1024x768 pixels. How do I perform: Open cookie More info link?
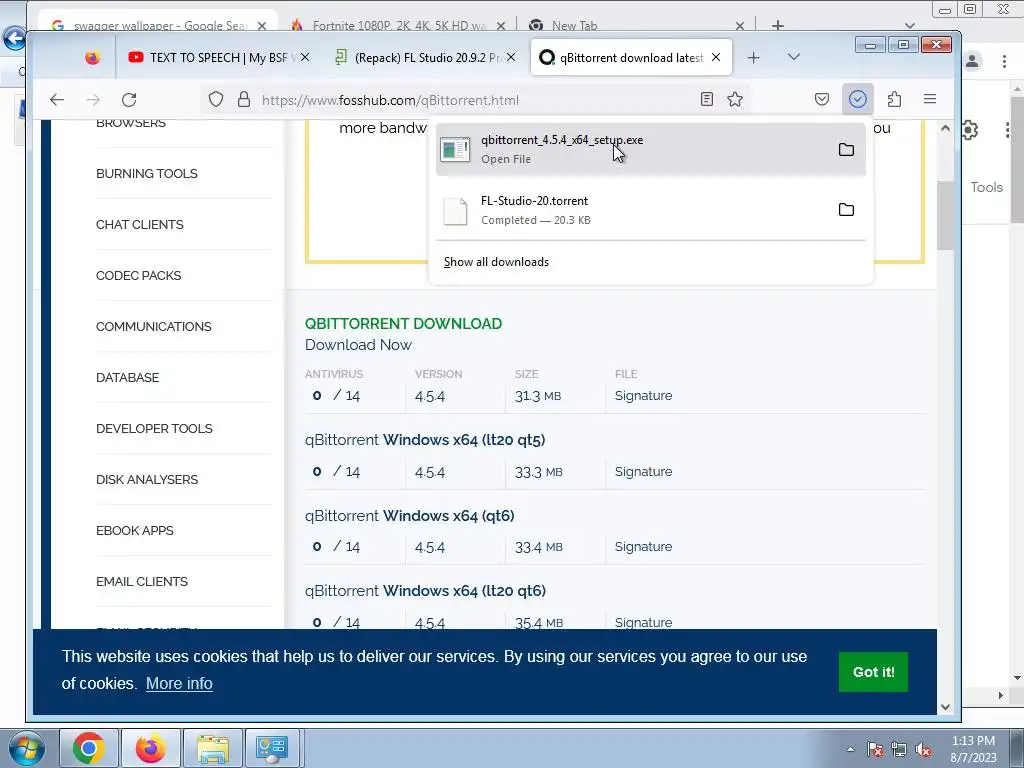tap(179, 683)
